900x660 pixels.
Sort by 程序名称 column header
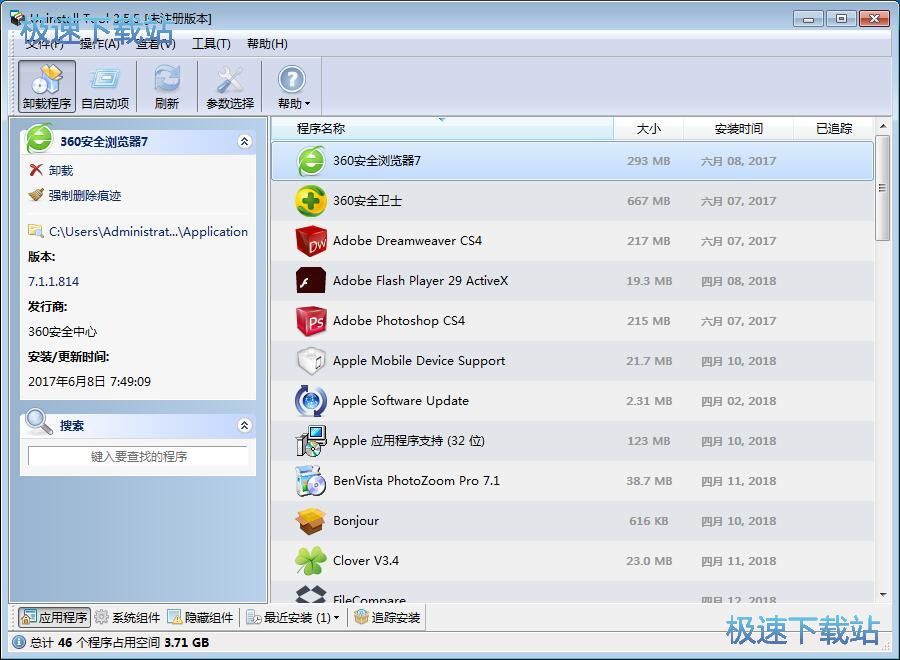point(442,129)
